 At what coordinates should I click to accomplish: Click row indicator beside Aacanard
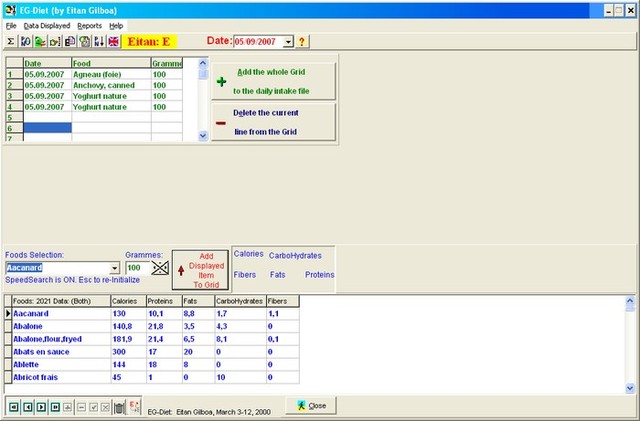[x=8, y=314]
